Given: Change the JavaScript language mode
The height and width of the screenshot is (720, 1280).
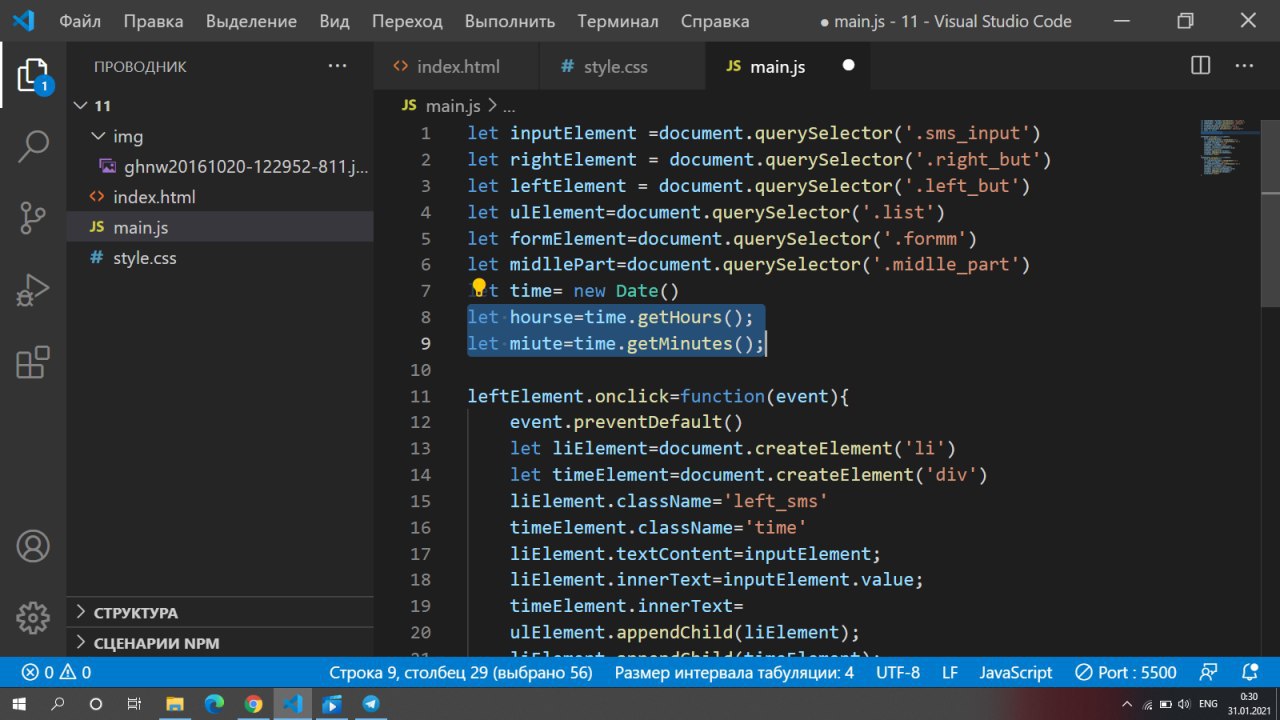Looking at the screenshot, I should point(1015,672).
